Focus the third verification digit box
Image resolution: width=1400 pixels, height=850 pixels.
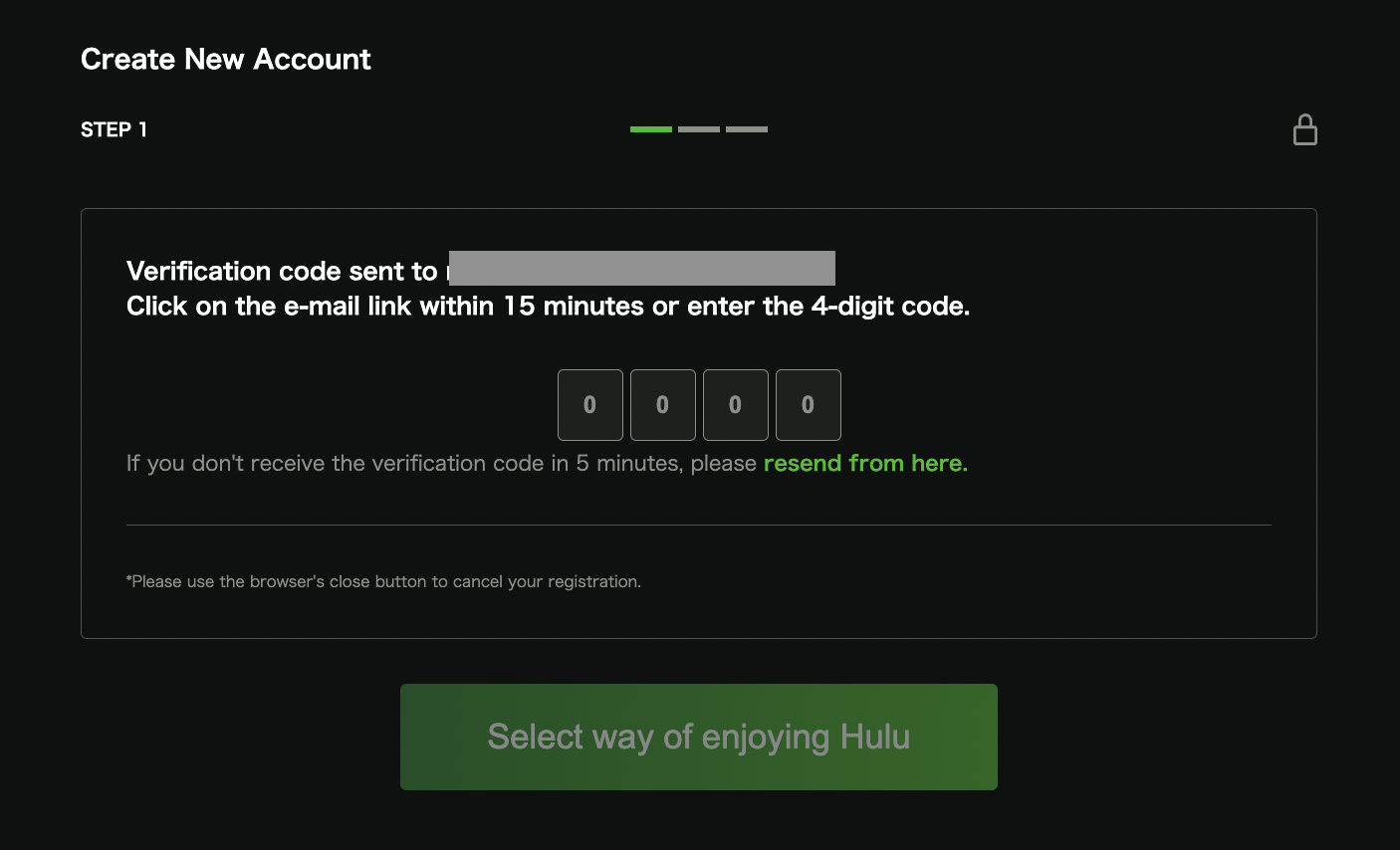(736, 405)
